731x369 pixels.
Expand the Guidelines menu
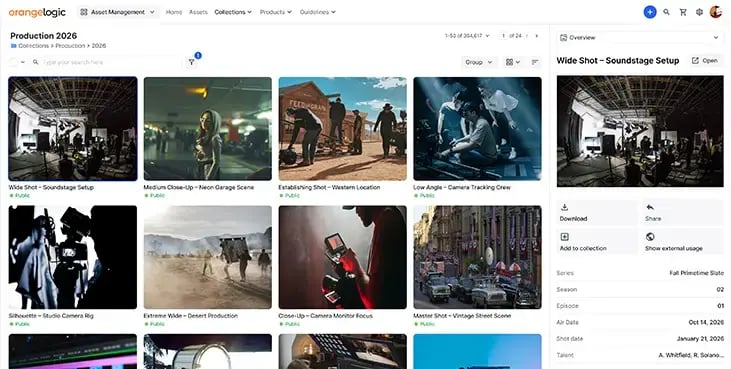[x=317, y=12]
